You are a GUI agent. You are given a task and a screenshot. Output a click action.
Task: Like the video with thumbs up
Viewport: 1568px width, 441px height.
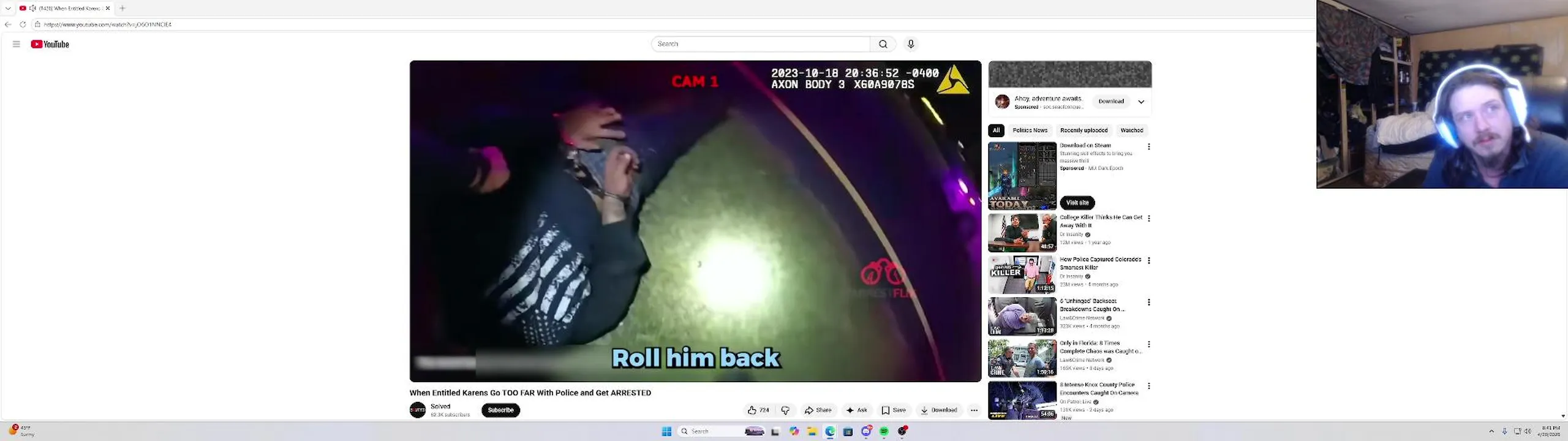click(758, 410)
